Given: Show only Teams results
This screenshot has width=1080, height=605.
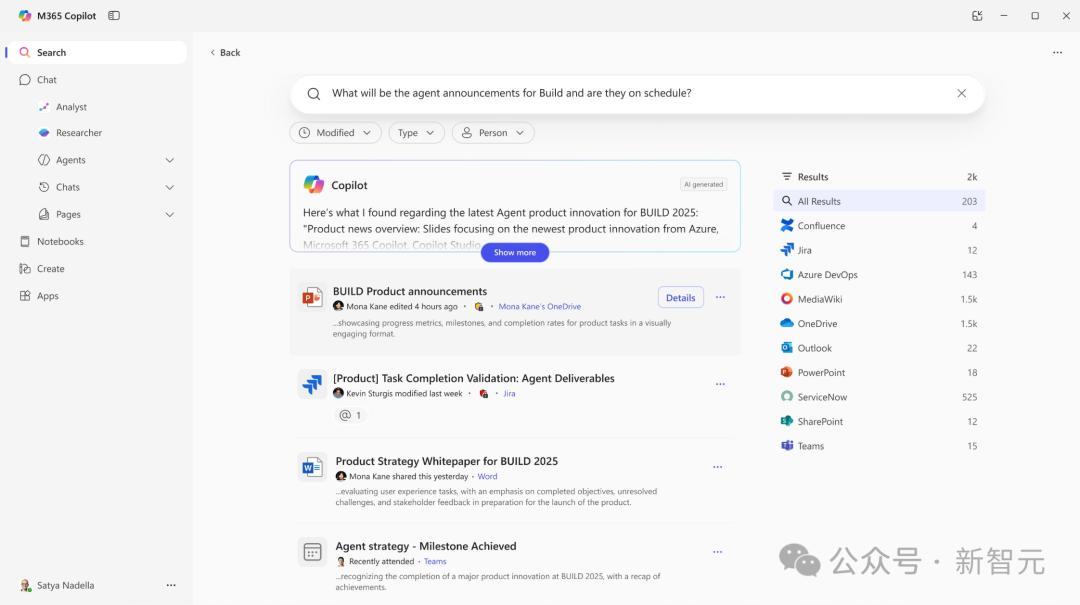Looking at the screenshot, I should [x=810, y=446].
